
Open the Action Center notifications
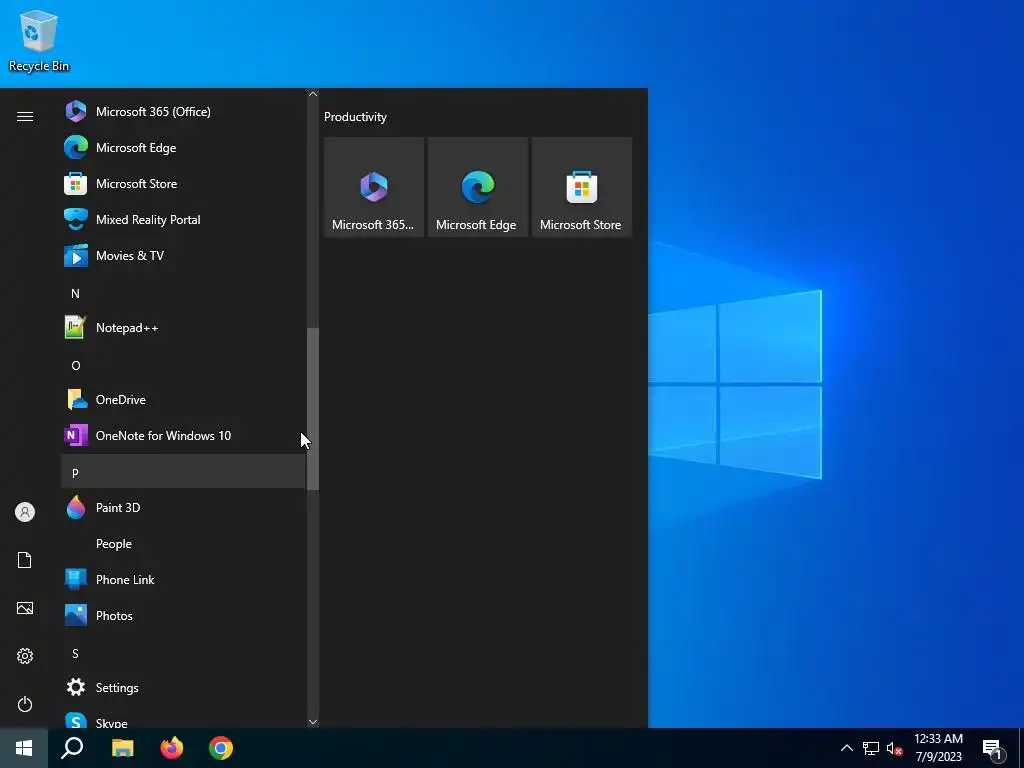pyautogui.click(x=993, y=748)
